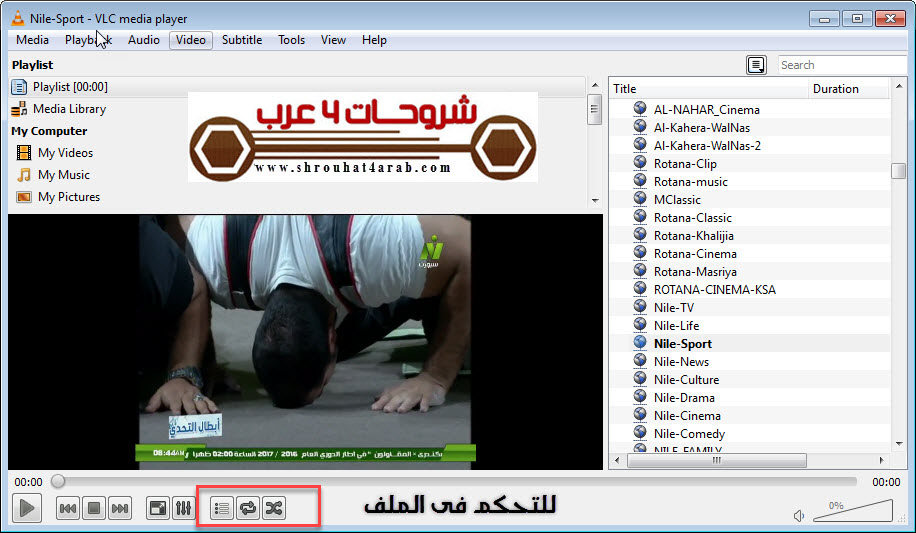Focus the playlist Search field

point(842,65)
